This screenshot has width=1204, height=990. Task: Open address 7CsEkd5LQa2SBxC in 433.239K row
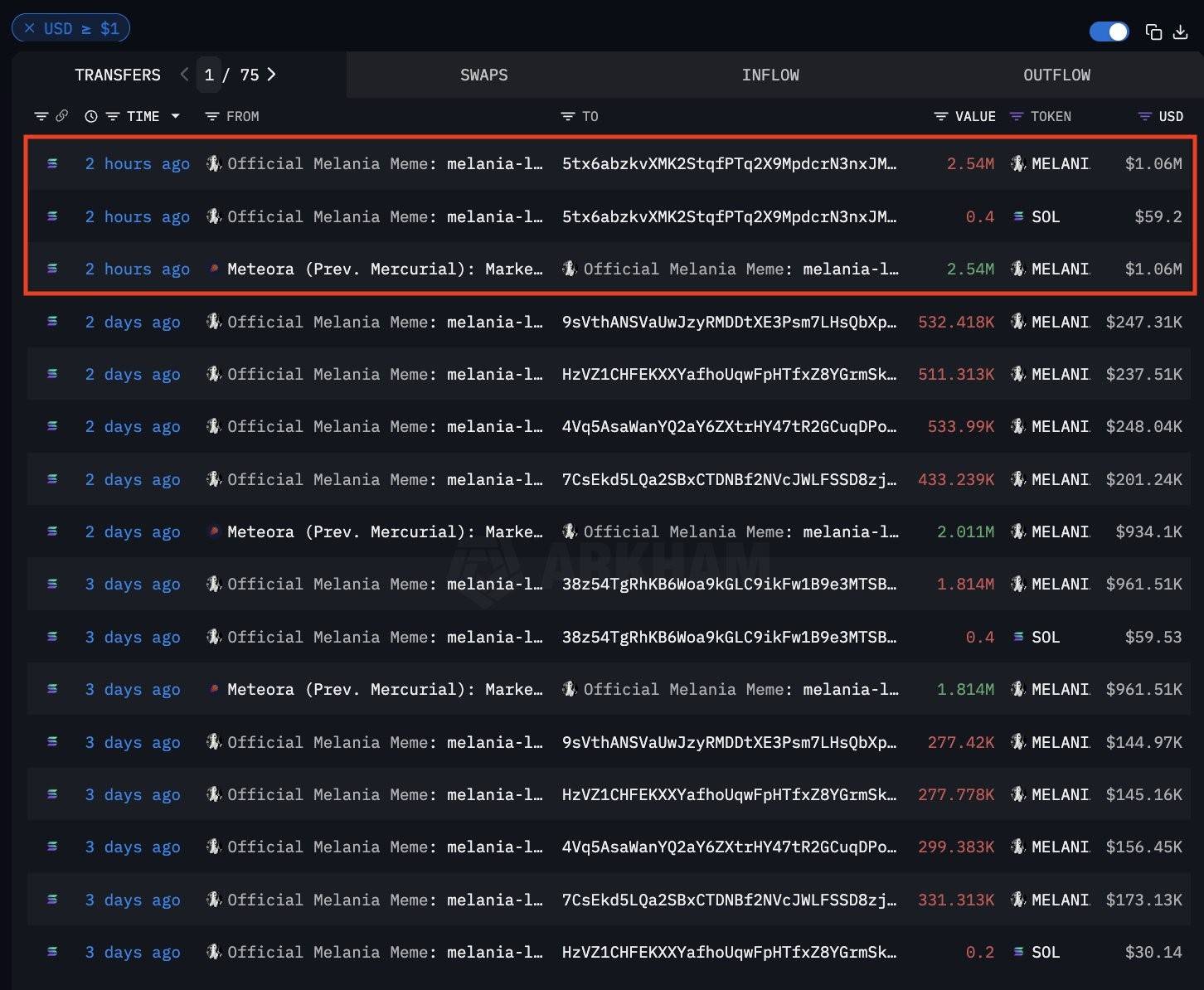729,479
